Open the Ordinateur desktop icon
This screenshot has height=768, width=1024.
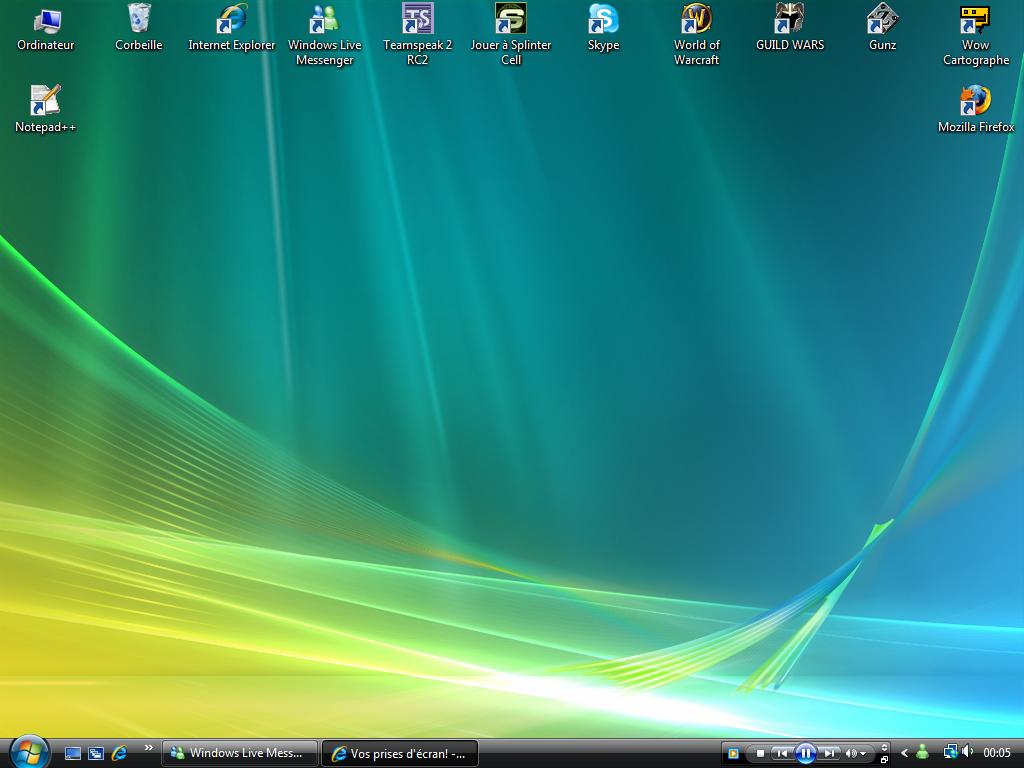click(x=46, y=28)
